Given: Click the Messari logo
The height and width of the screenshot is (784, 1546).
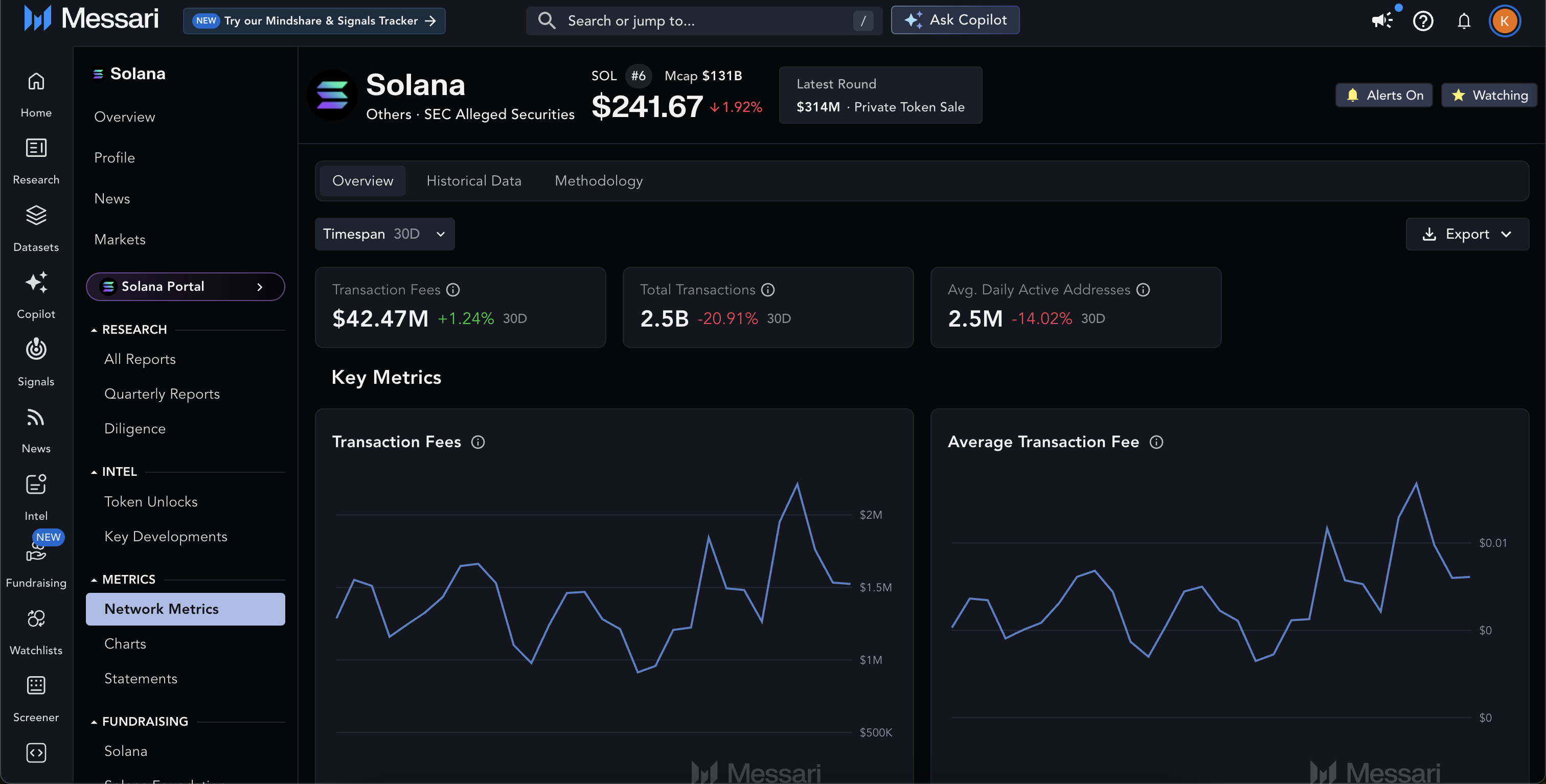Looking at the screenshot, I should click(91, 18).
